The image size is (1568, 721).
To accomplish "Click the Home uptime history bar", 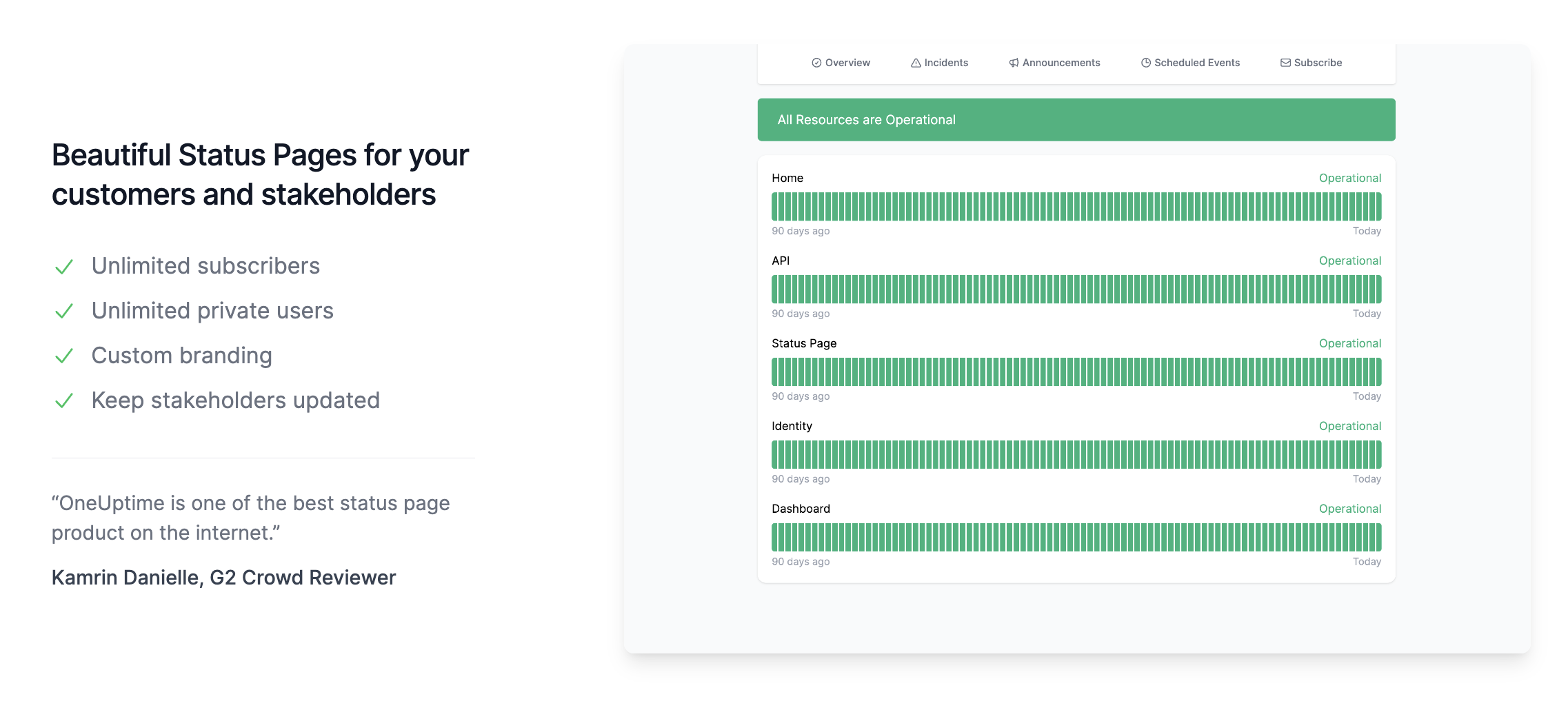I will pos(1076,205).
